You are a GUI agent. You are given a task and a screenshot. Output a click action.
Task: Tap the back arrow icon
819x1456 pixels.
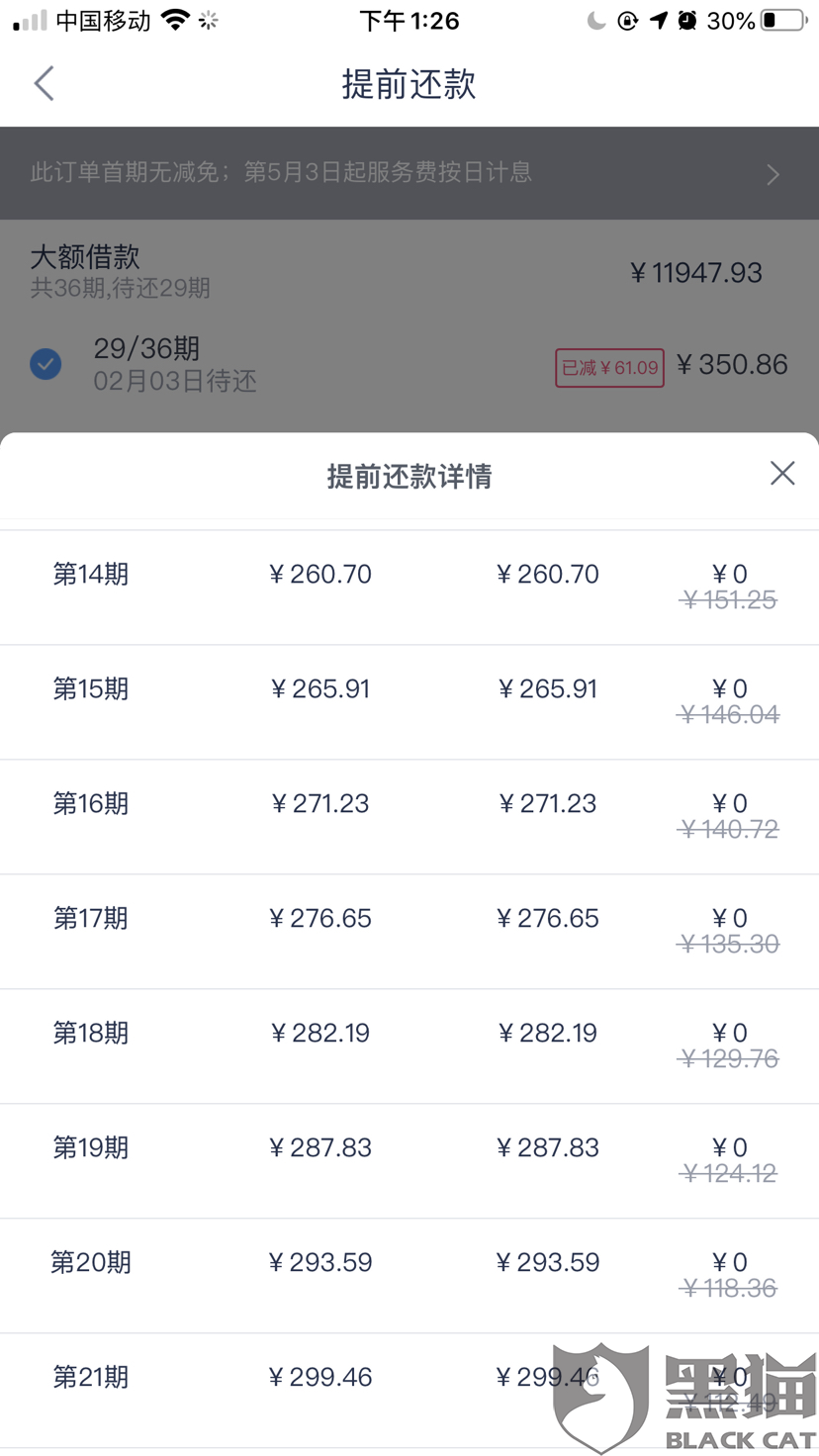44,84
